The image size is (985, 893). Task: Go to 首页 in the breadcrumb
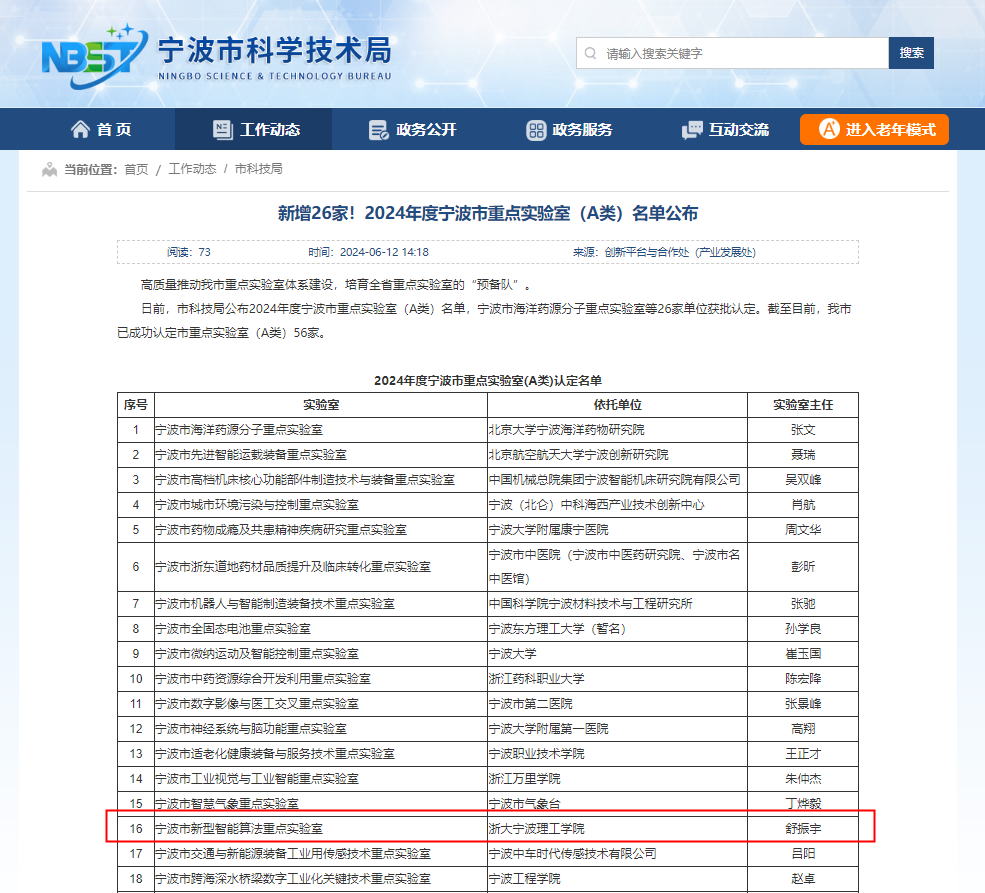pyautogui.click(x=136, y=169)
